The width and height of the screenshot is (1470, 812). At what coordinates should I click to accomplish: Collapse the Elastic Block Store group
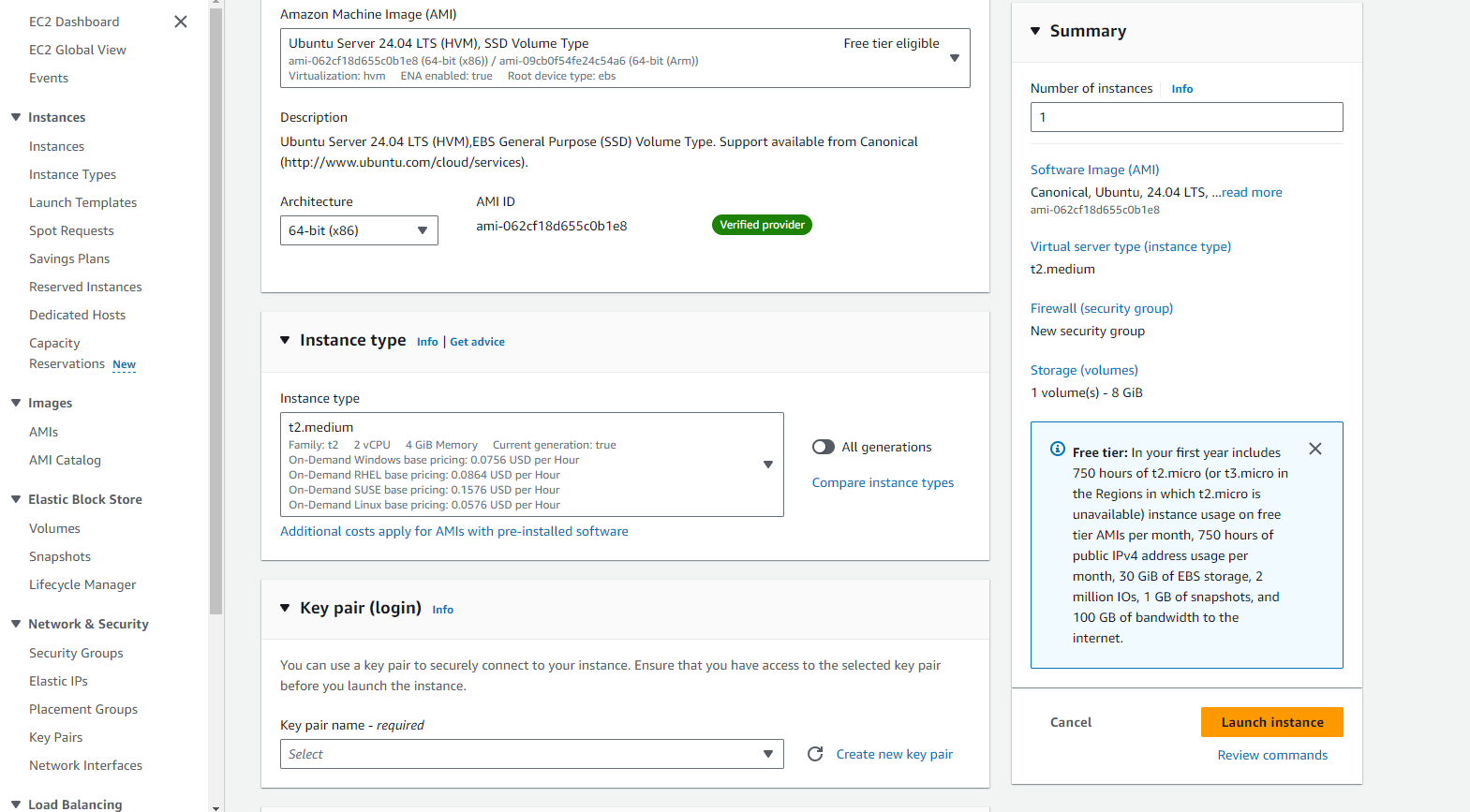click(x=16, y=499)
